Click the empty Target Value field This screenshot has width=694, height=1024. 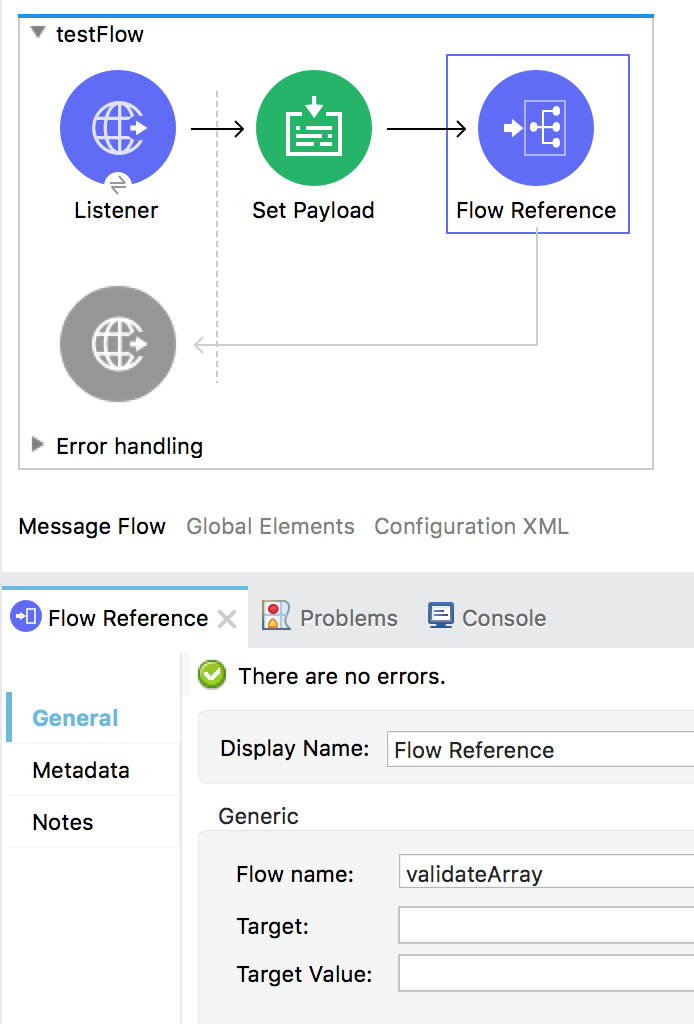(546, 973)
